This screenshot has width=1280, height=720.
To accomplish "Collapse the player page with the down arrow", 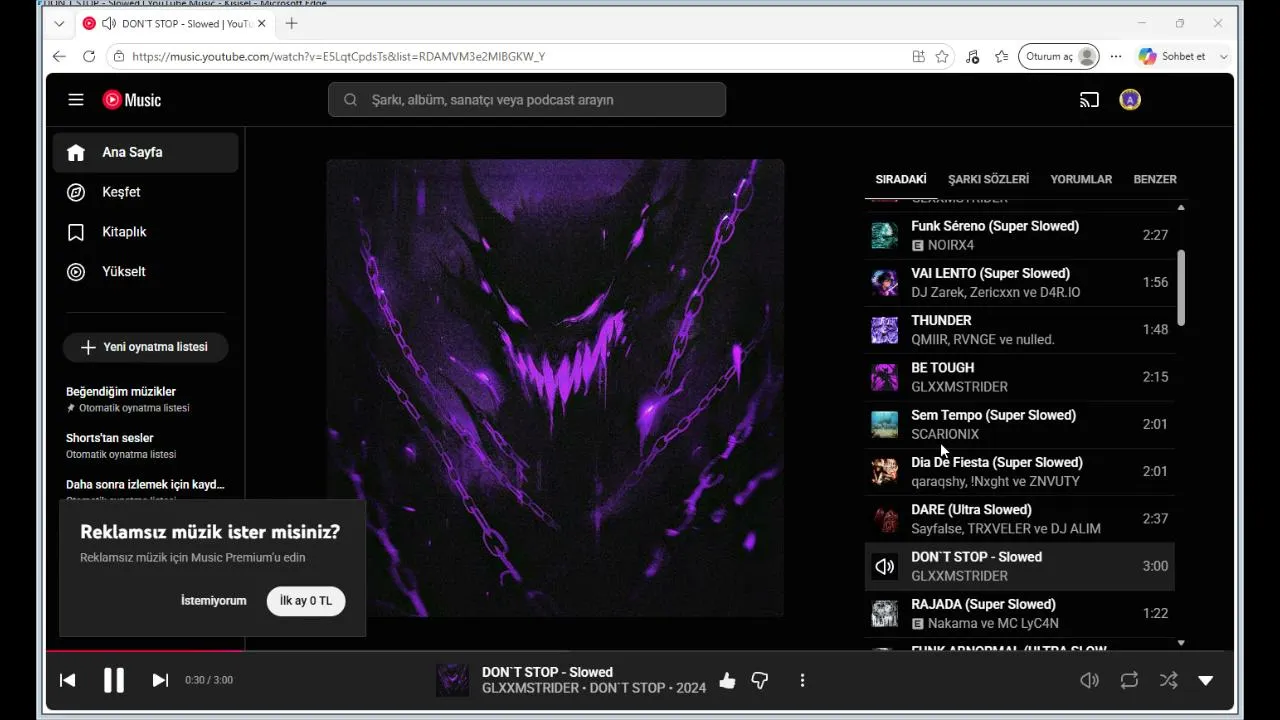I will (x=1206, y=681).
